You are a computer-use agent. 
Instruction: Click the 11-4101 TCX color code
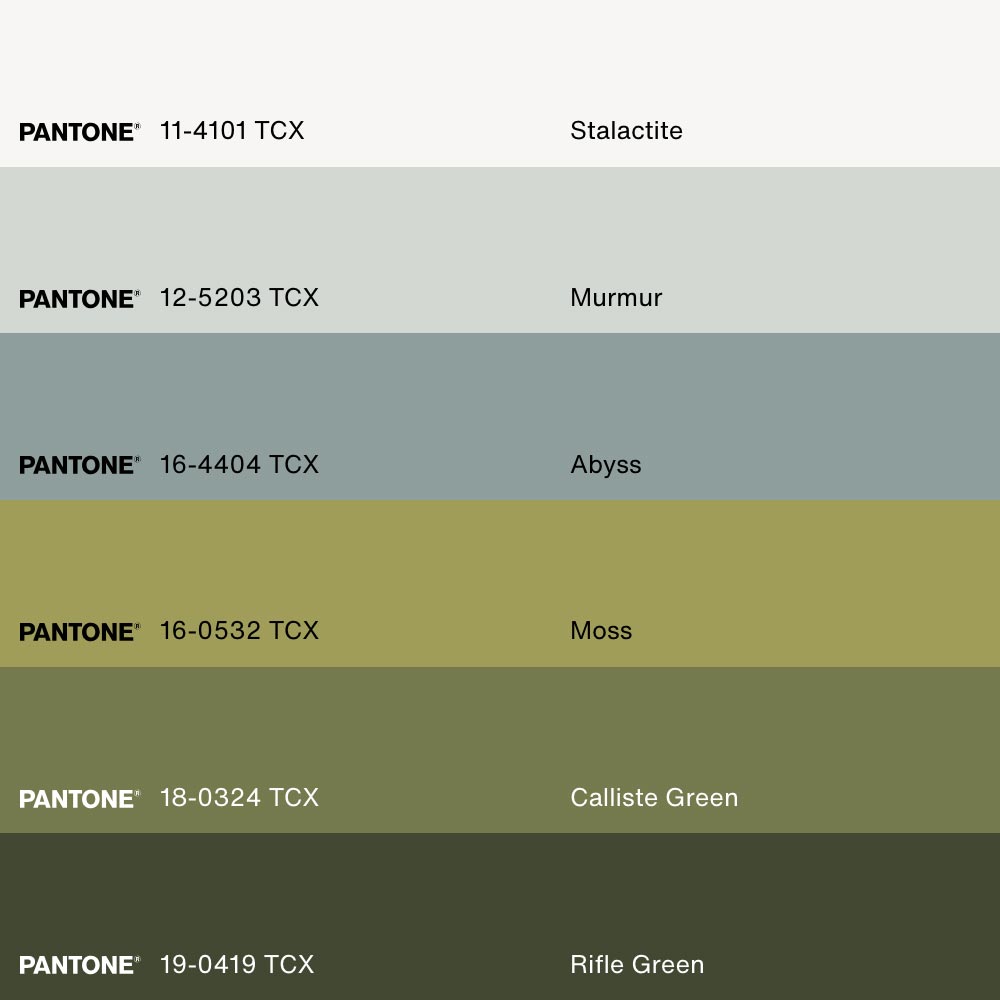[x=232, y=131]
